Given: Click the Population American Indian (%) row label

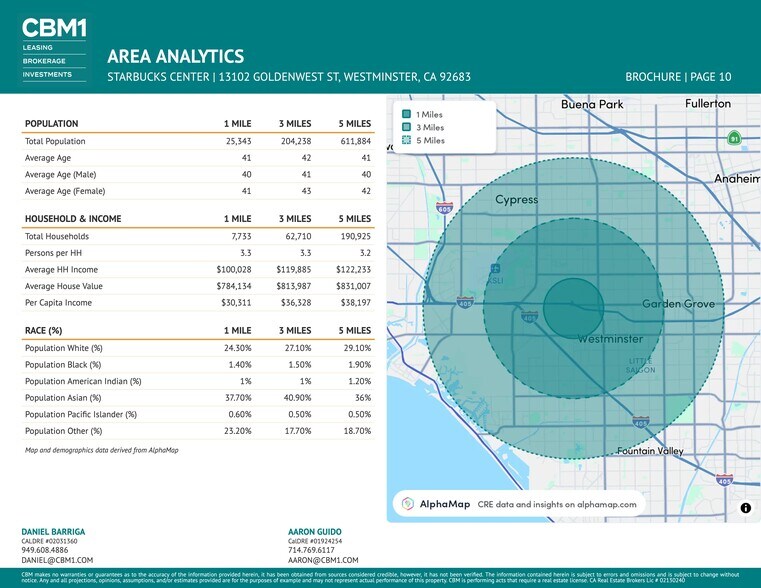Looking at the screenshot, I should click(83, 381).
